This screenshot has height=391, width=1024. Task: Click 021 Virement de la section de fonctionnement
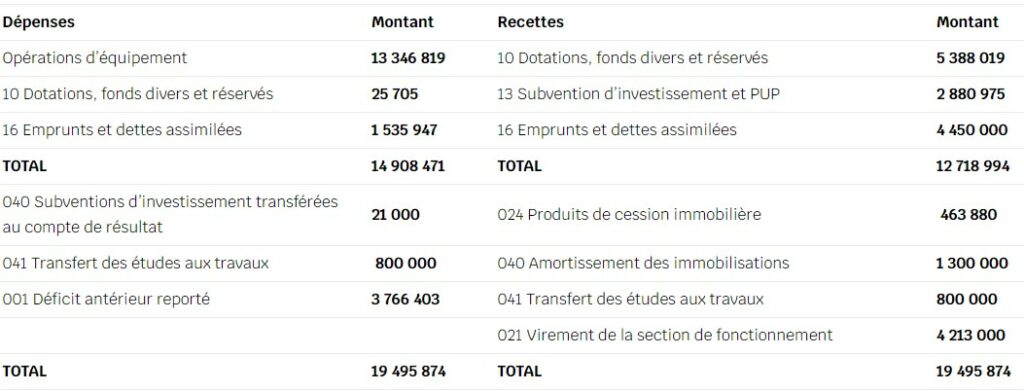[x=665, y=336]
